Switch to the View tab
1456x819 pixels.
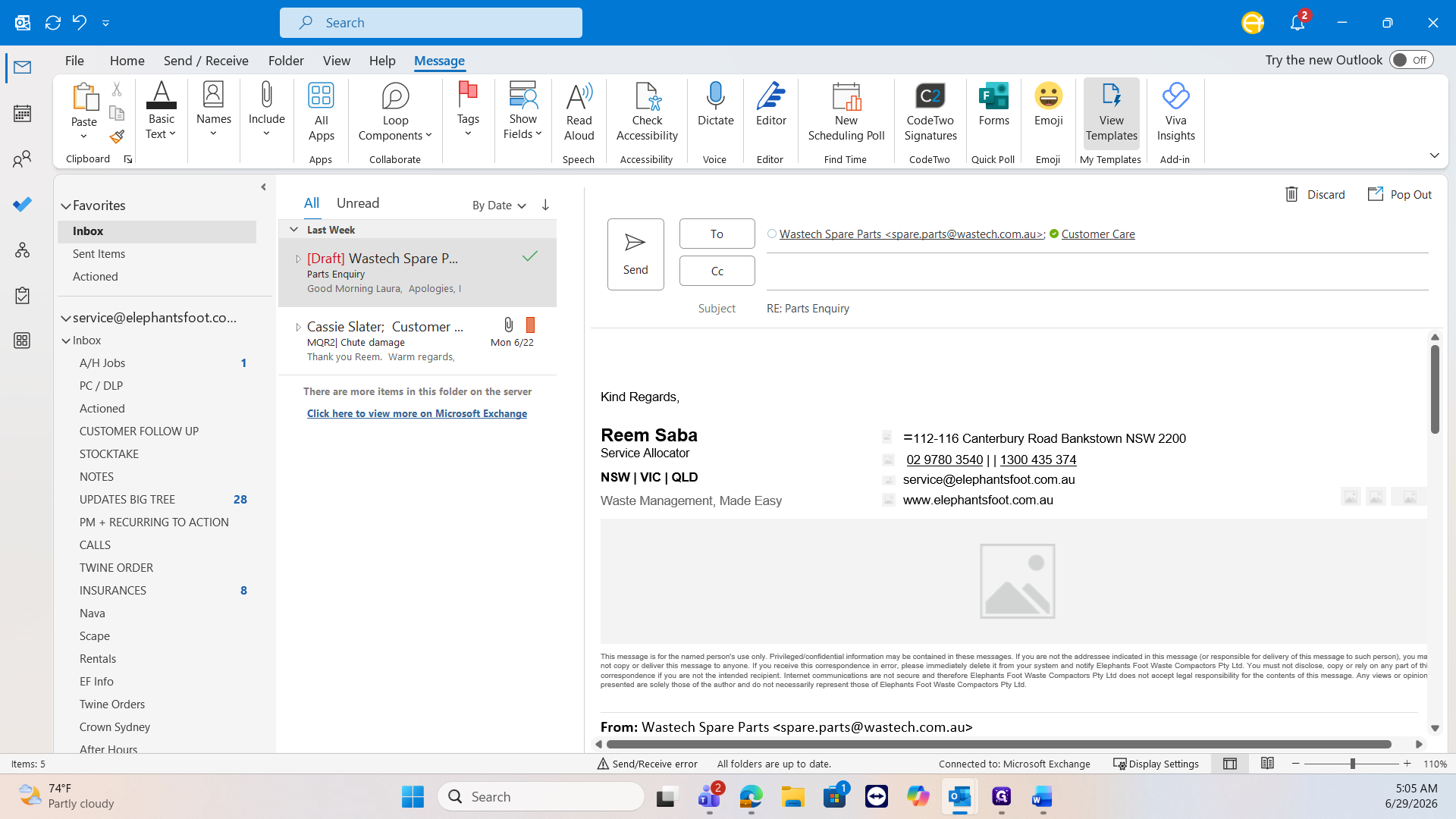[337, 61]
